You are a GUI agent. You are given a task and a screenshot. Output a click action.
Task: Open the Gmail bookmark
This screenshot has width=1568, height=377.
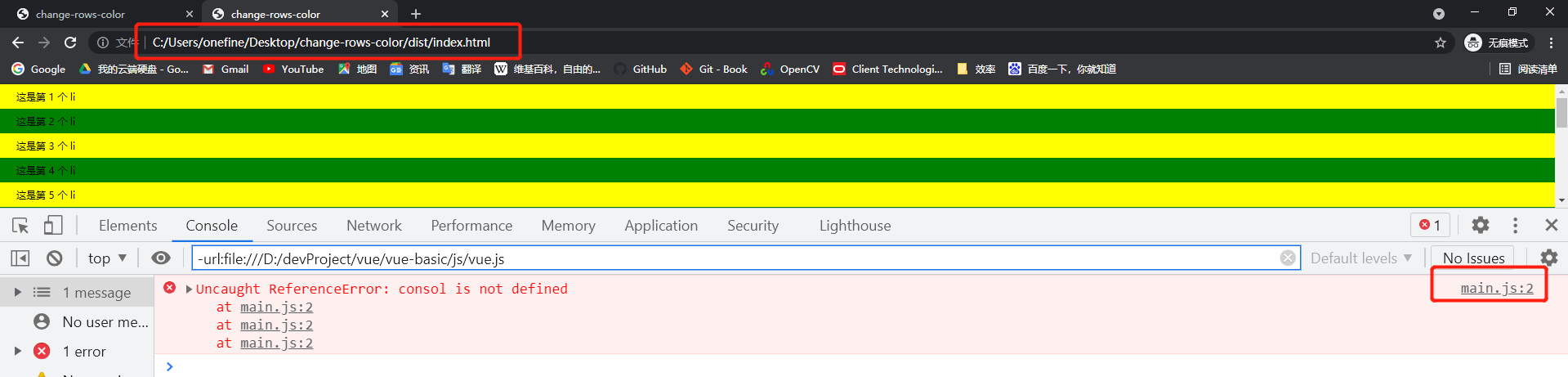point(226,70)
